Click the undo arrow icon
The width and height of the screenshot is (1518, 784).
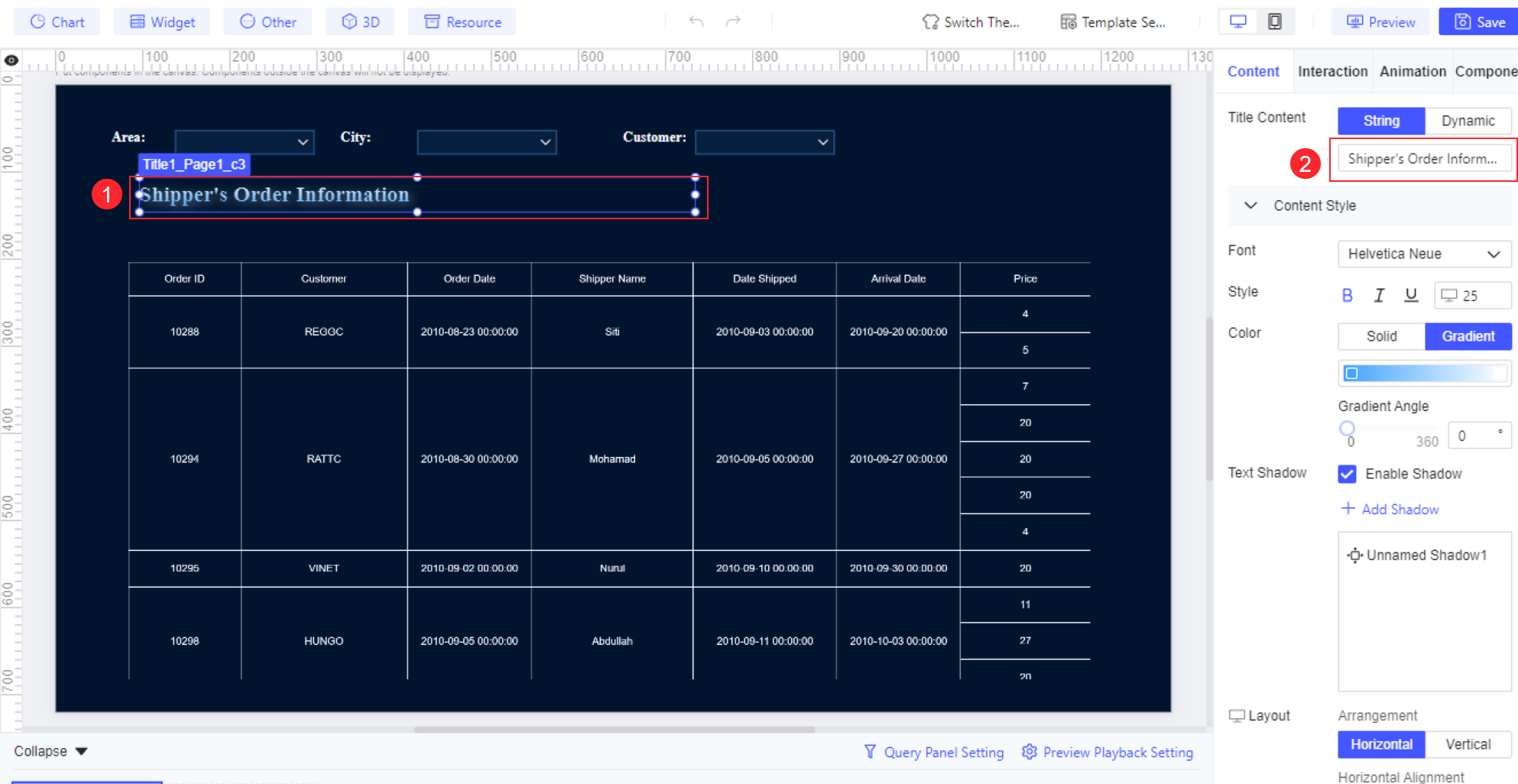[x=696, y=21]
